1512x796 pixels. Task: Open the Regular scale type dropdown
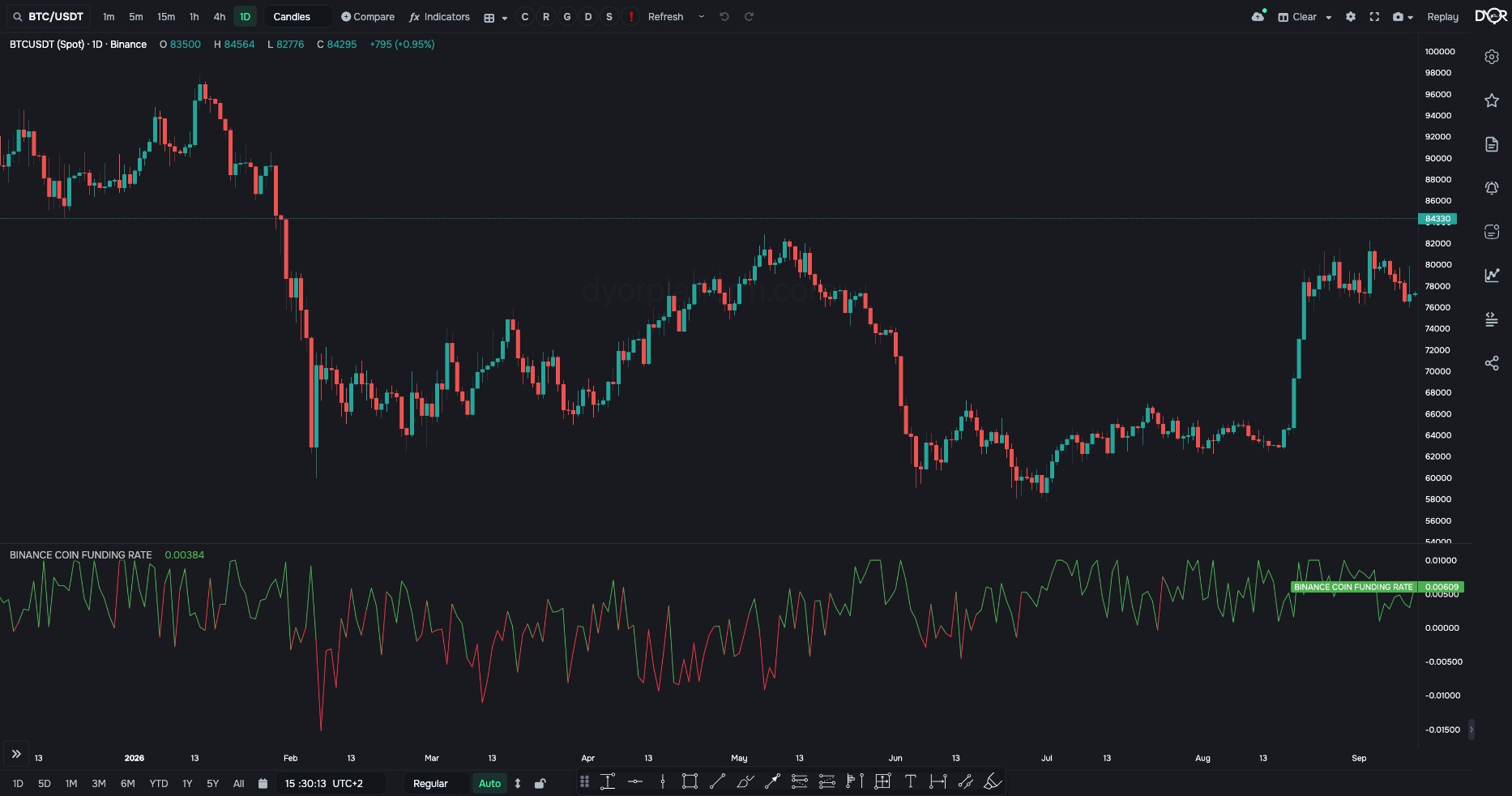(x=436, y=784)
